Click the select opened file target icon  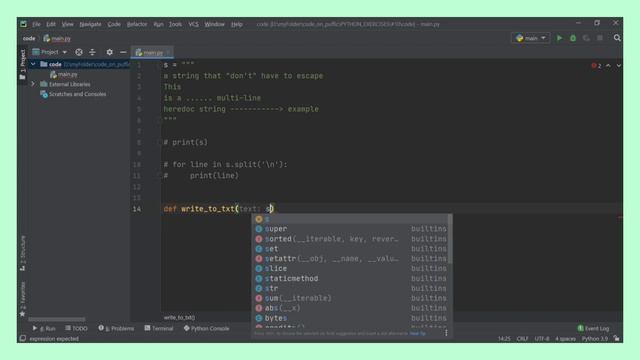tap(79, 52)
